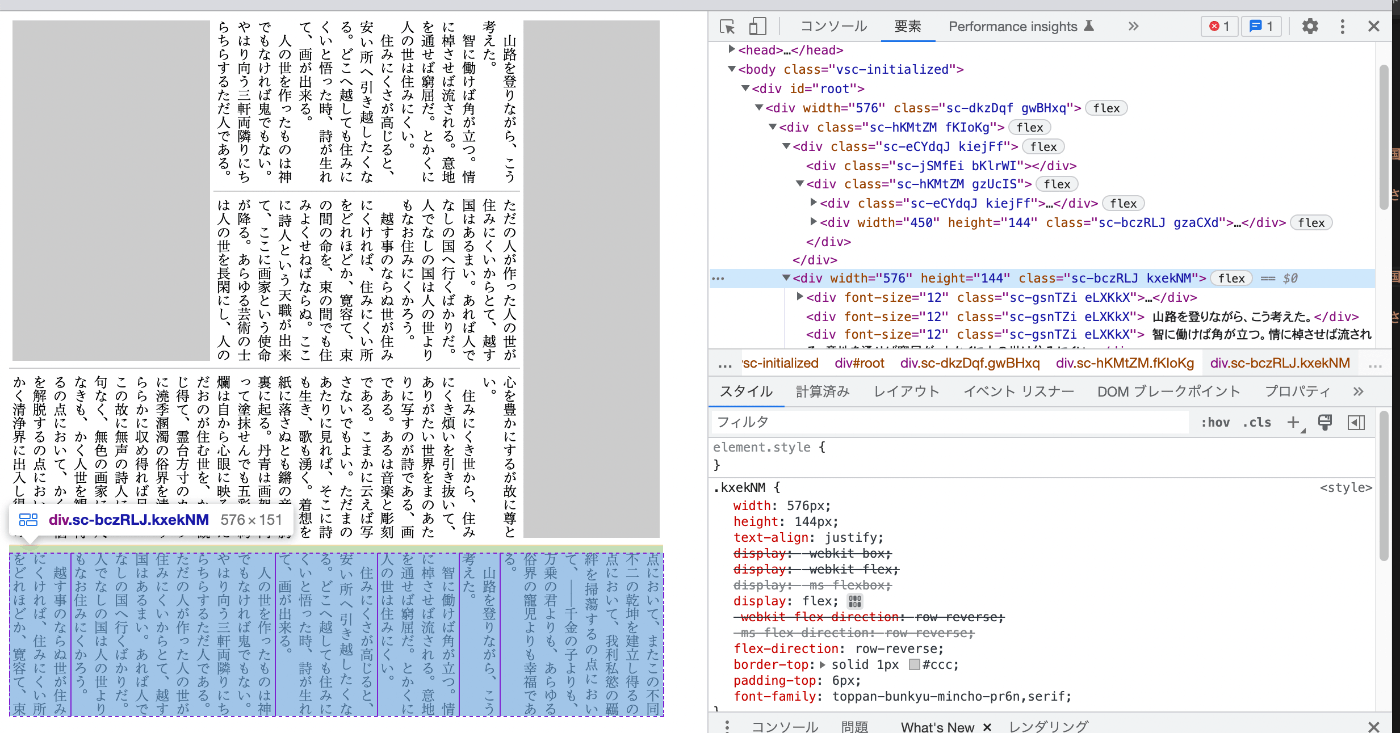Select the div.sc-hKMtZM.fKIoKg breadcrumb

1125,363
